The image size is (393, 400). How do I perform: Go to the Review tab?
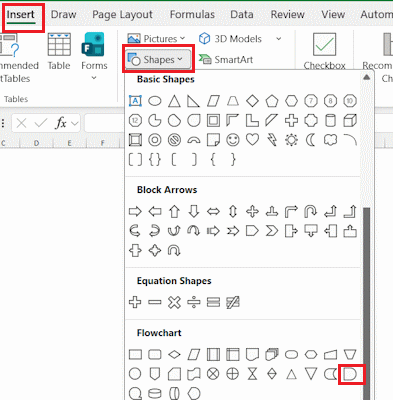pos(287,15)
